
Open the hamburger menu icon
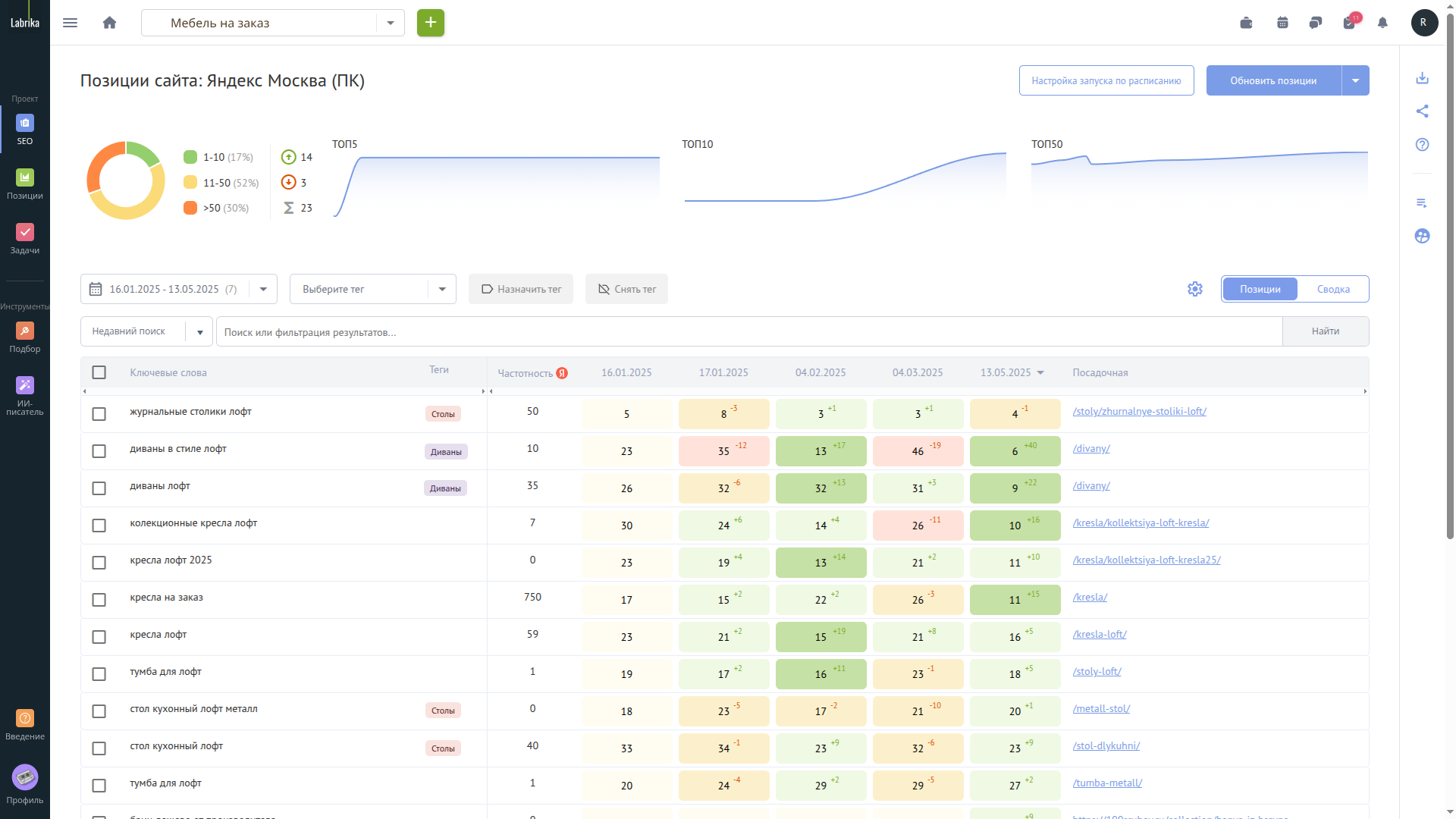(70, 23)
